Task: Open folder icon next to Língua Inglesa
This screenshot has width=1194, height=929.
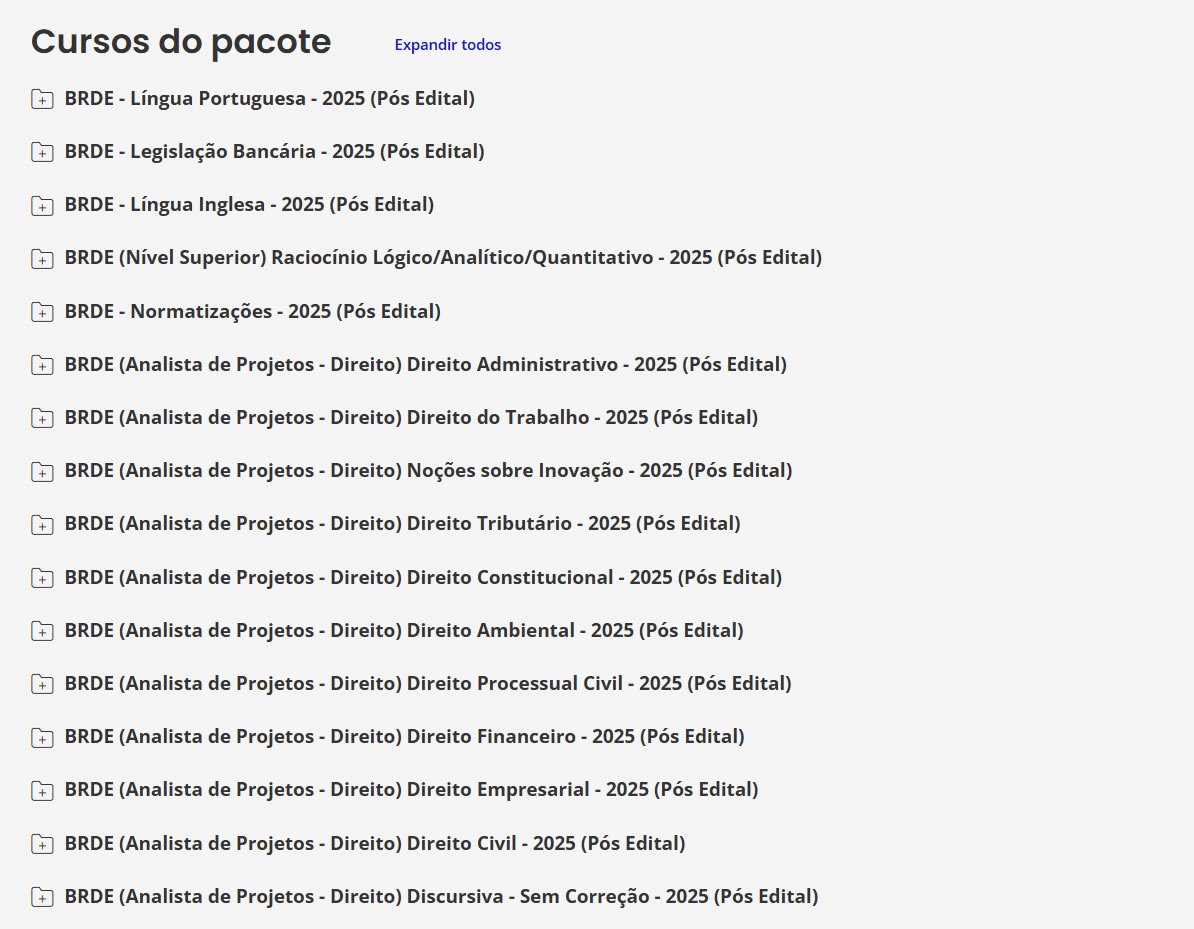Action: click(42, 206)
